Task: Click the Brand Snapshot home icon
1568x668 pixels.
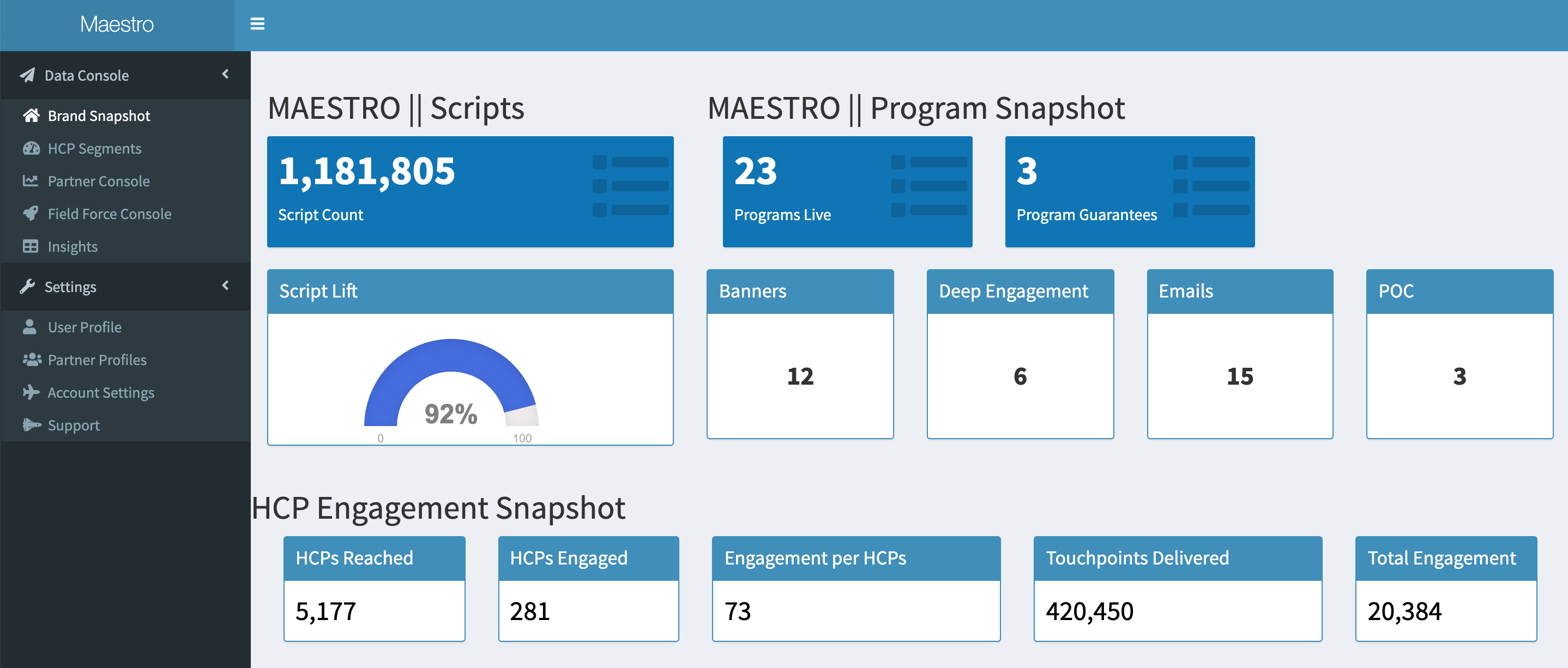Action: click(x=31, y=115)
